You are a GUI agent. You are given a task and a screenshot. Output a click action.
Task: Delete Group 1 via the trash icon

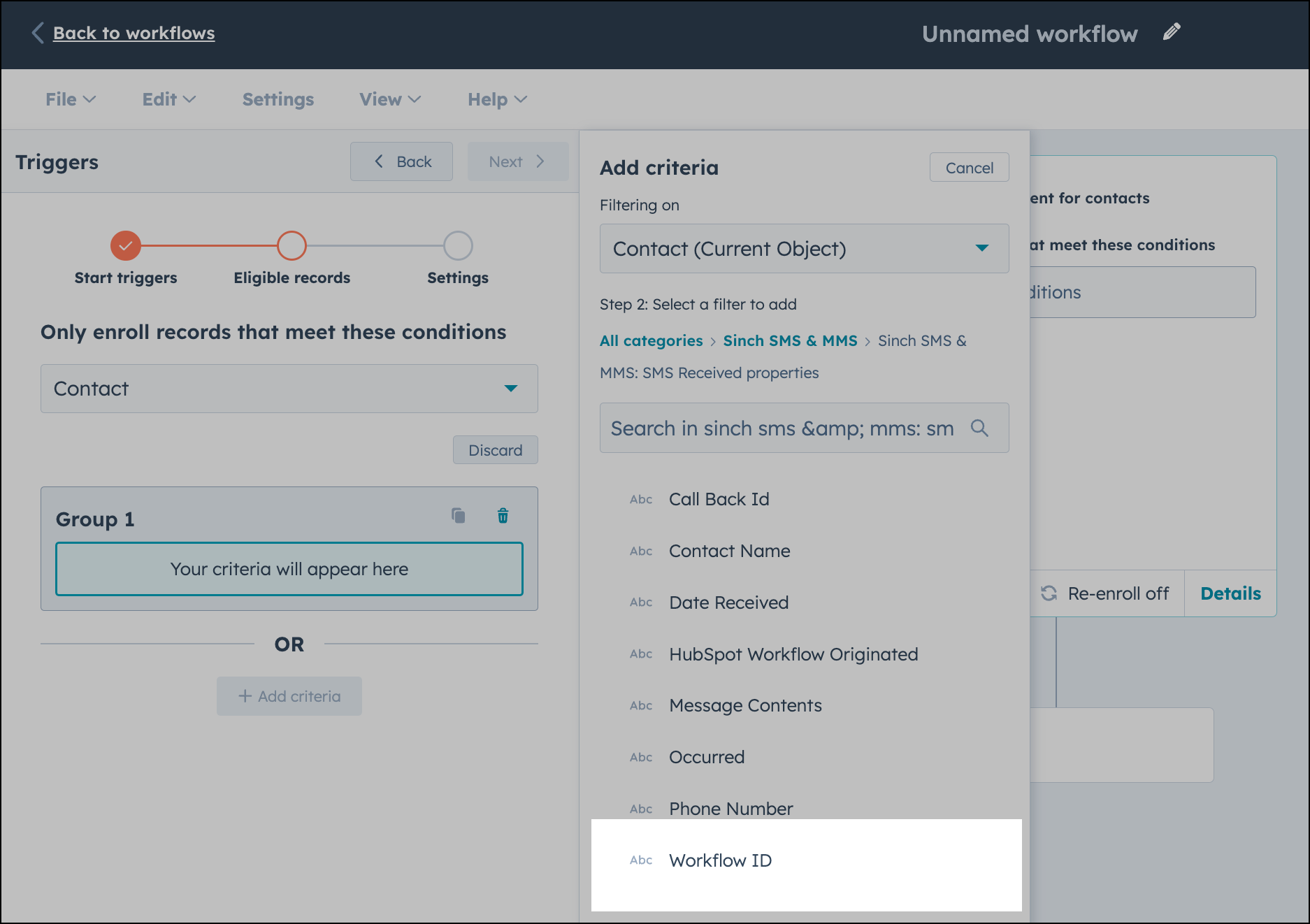coord(503,516)
